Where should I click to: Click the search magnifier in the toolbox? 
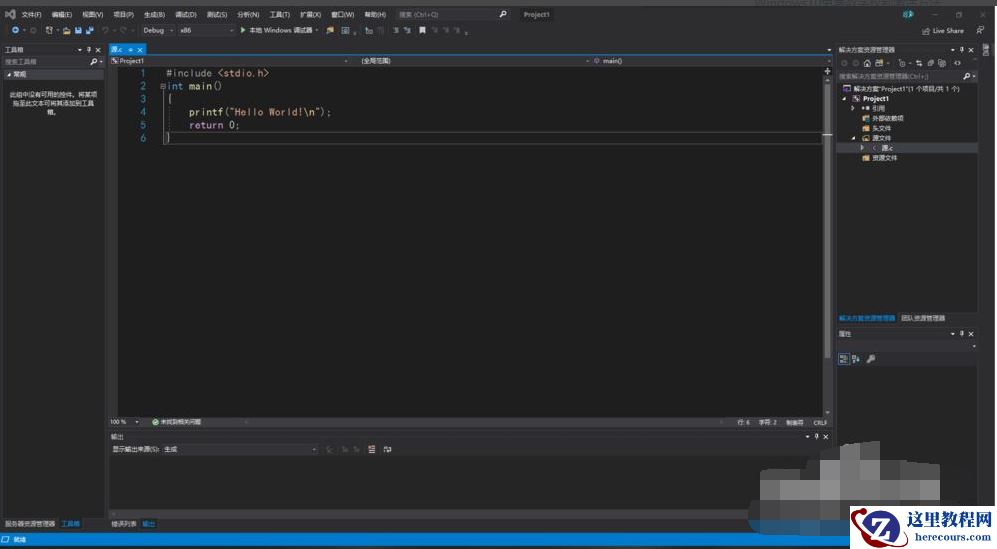pyautogui.click(x=93, y=62)
